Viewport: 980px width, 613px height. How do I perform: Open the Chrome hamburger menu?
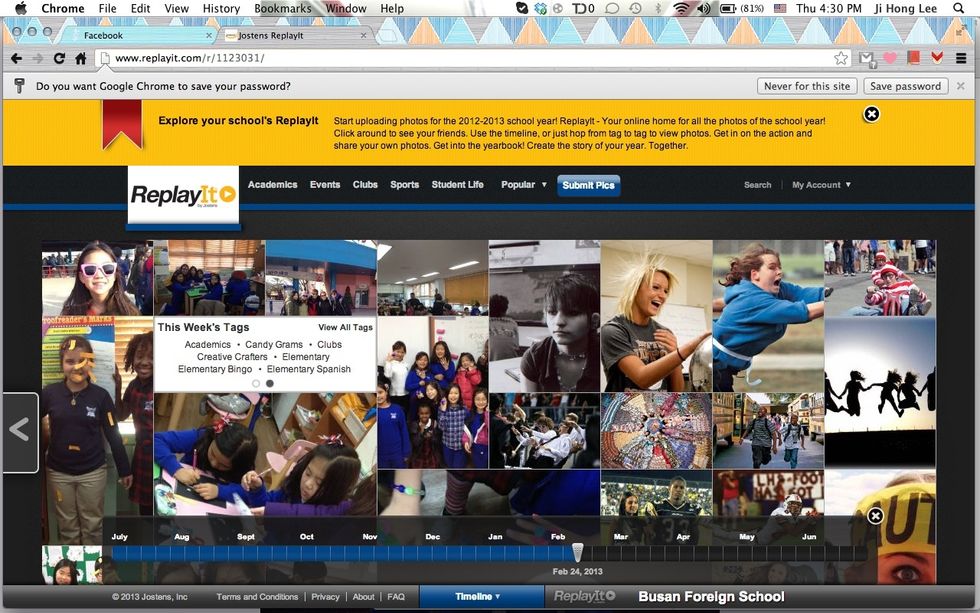pyautogui.click(x=961, y=58)
